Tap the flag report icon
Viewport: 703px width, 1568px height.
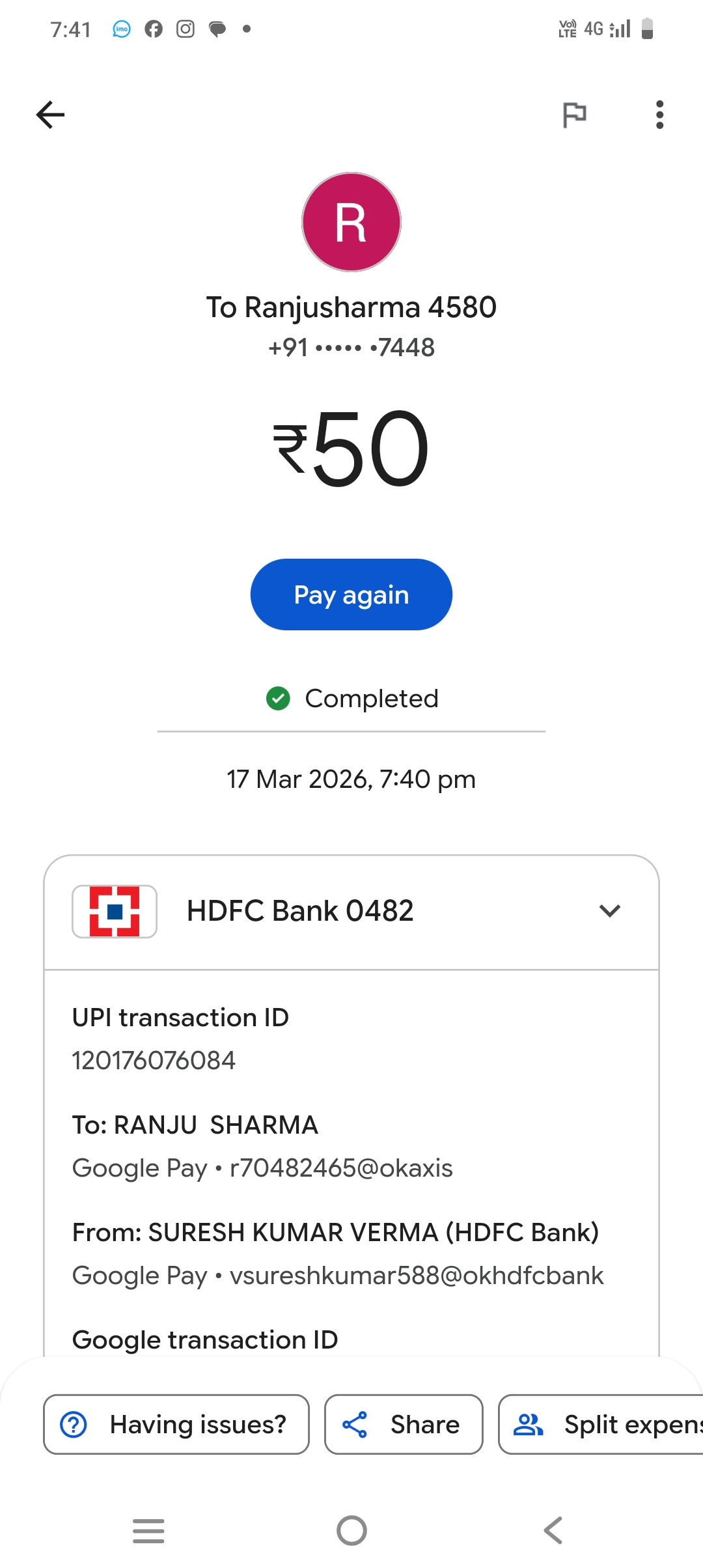[x=574, y=115]
